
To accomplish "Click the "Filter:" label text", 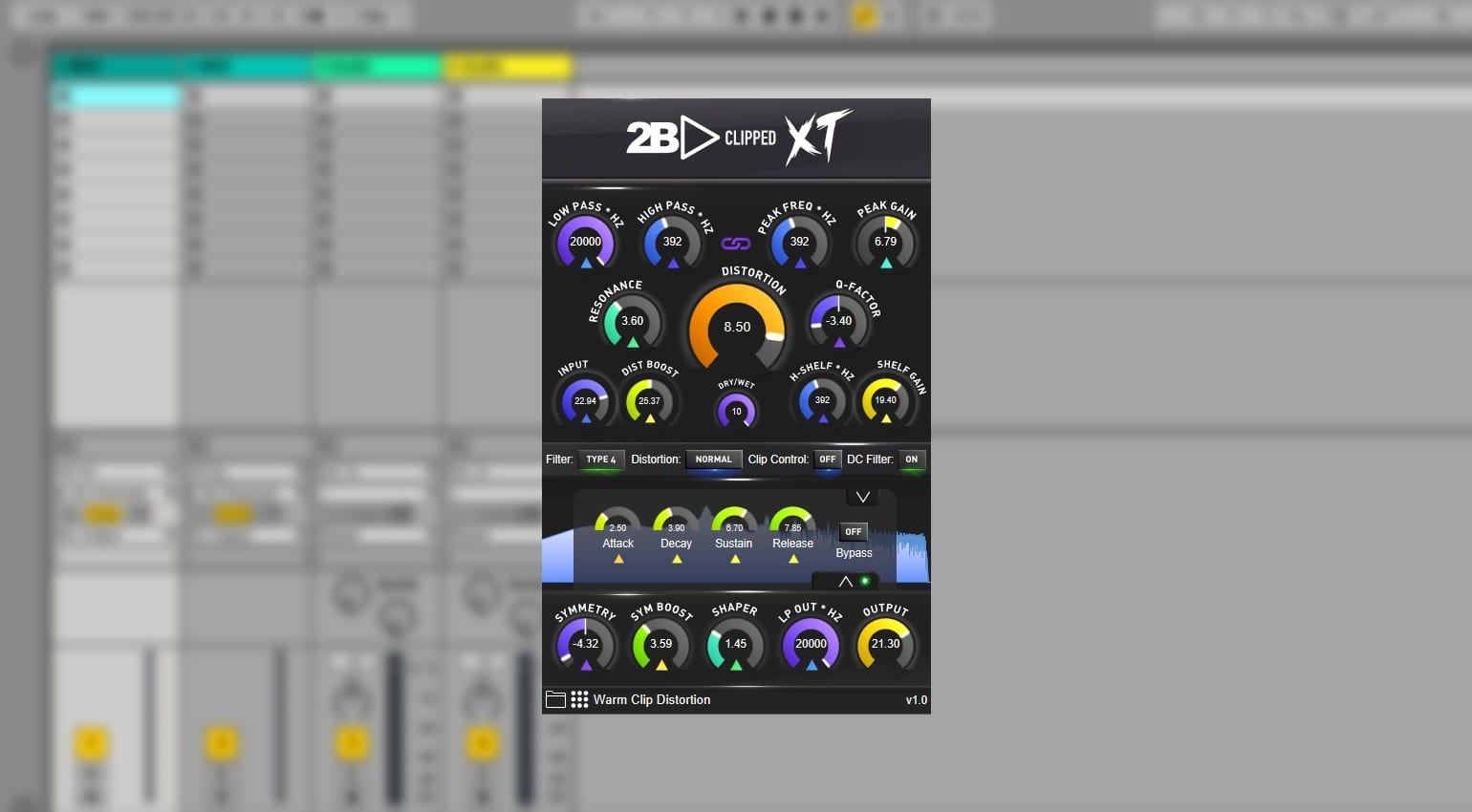I will pyautogui.click(x=559, y=459).
